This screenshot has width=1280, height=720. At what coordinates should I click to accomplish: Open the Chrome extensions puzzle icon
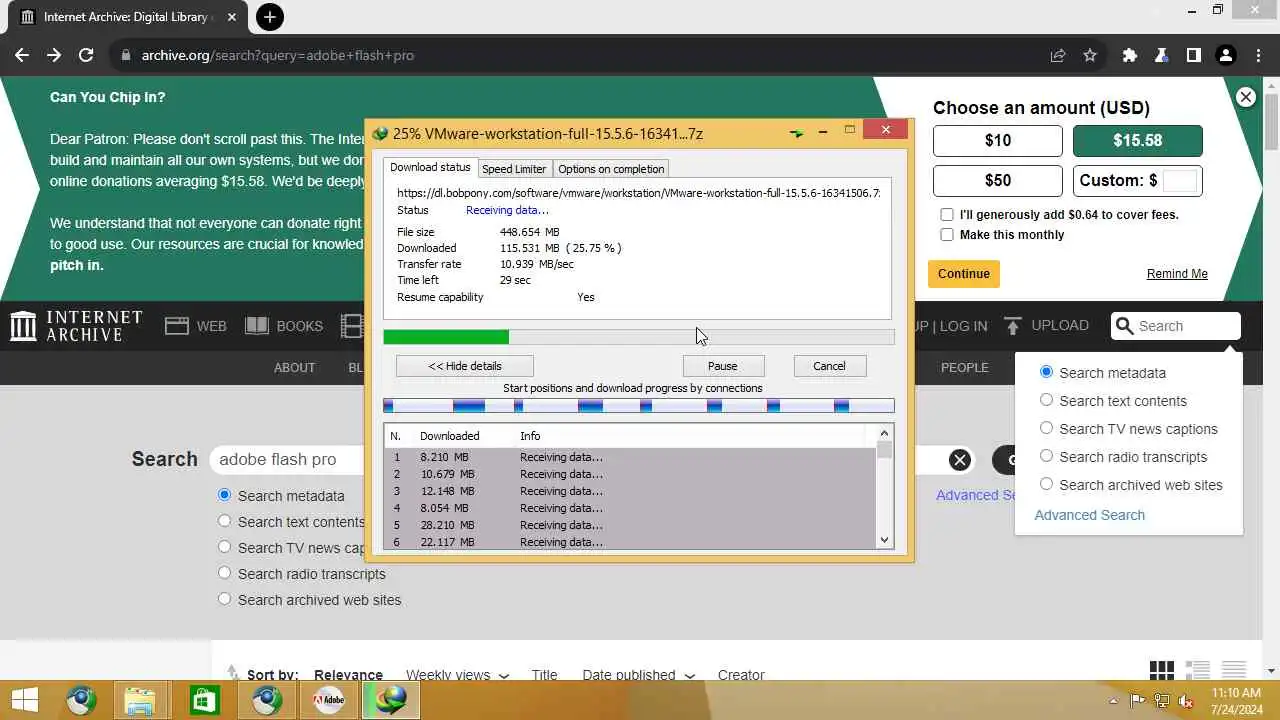coord(1130,56)
